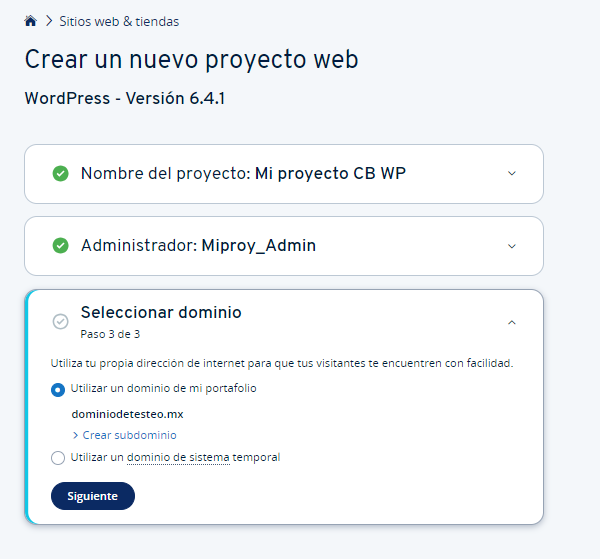Open 'Sitios web & tiendas' breadcrumb link
This screenshot has width=600, height=559.
119,21
